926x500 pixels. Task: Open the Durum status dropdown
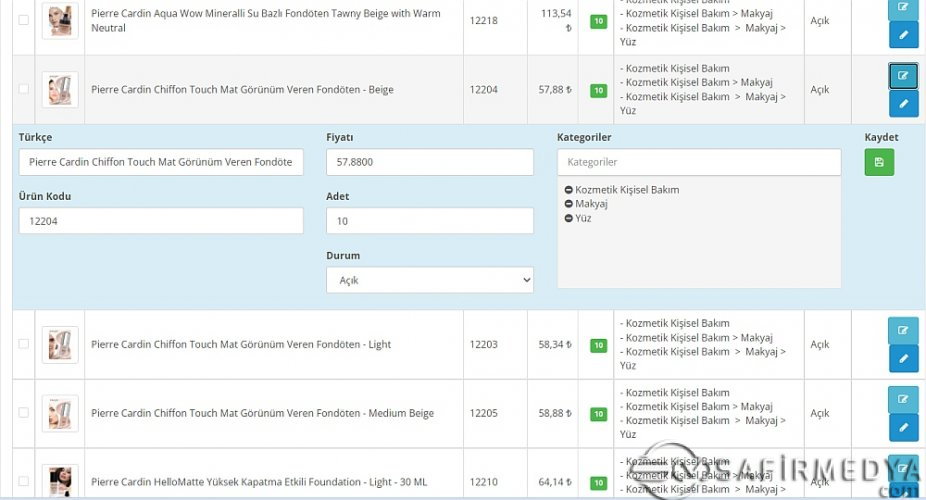point(429,280)
